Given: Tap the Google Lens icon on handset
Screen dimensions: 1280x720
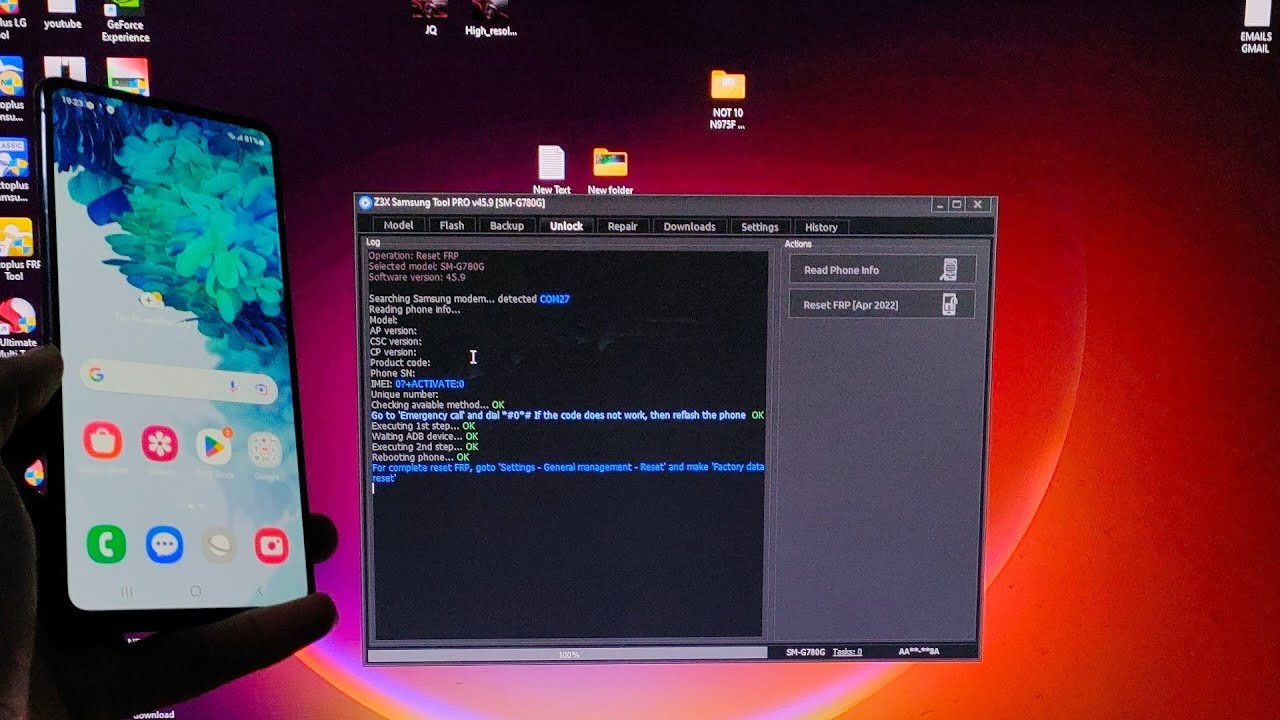Looking at the screenshot, I should coord(261,388).
